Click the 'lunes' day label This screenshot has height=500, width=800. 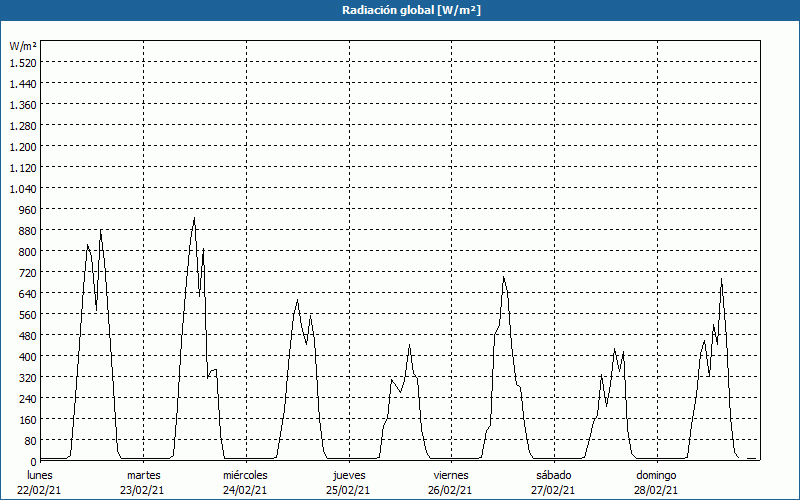(x=40, y=475)
